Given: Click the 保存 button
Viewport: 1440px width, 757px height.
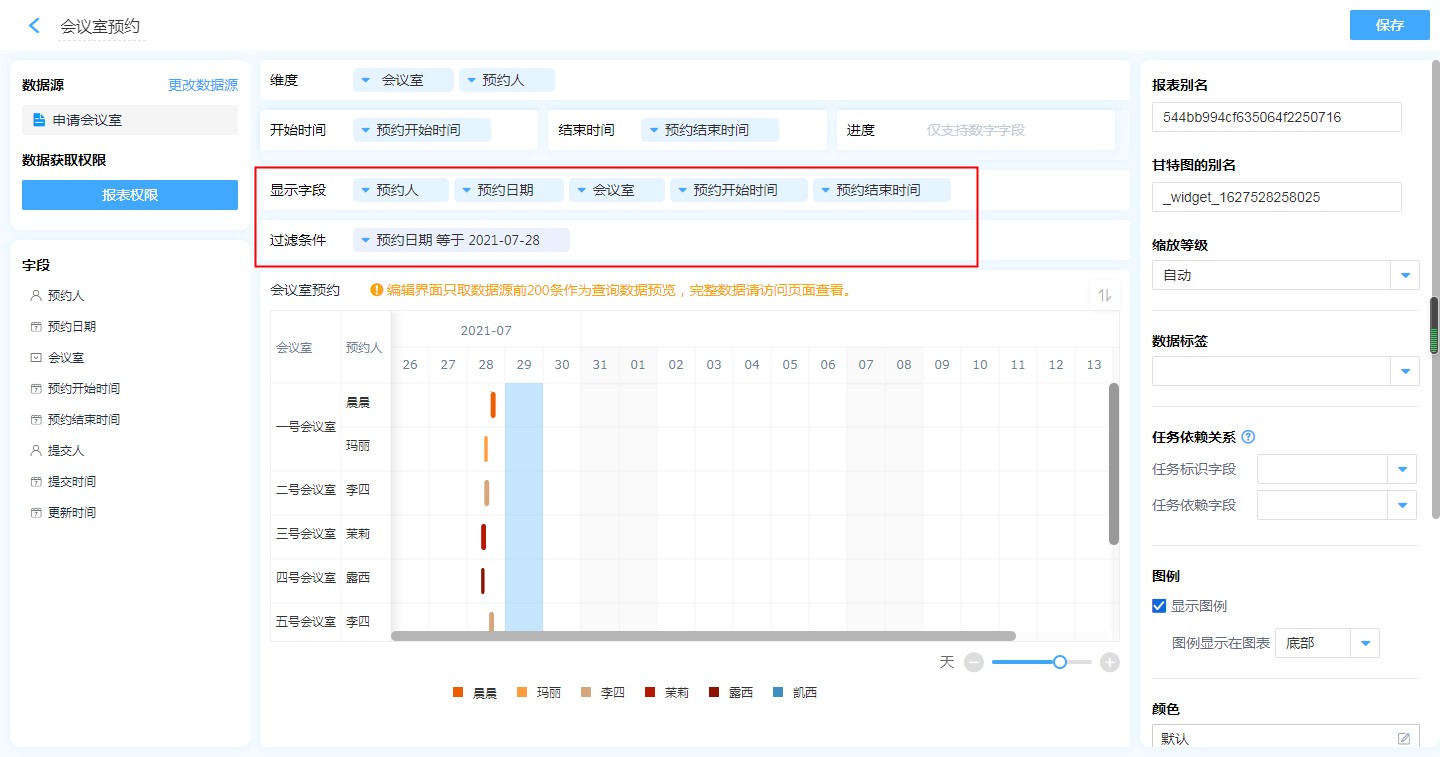Looking at the screenshot, I should [1389, 25].
